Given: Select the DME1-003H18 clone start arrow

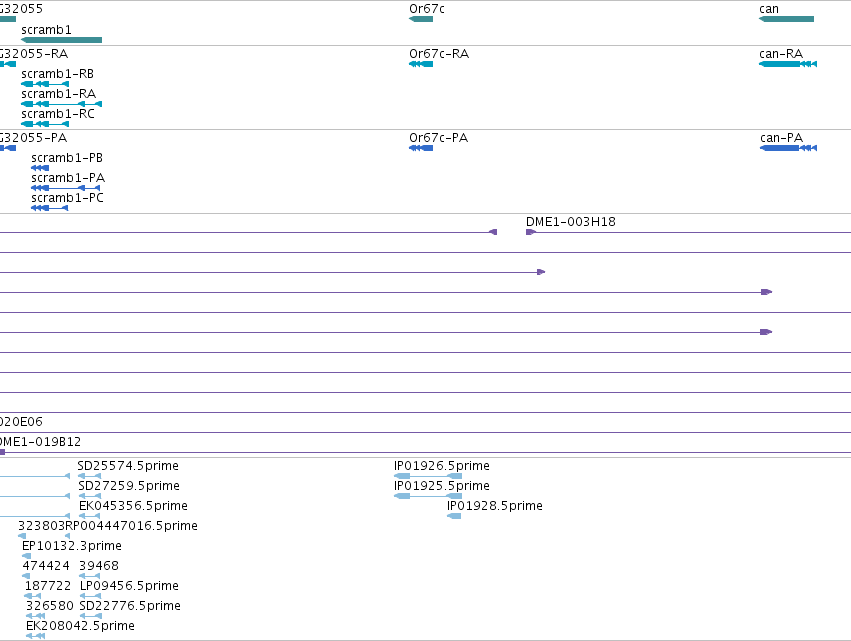Looking at the screenshot, I should pos(531,232).
